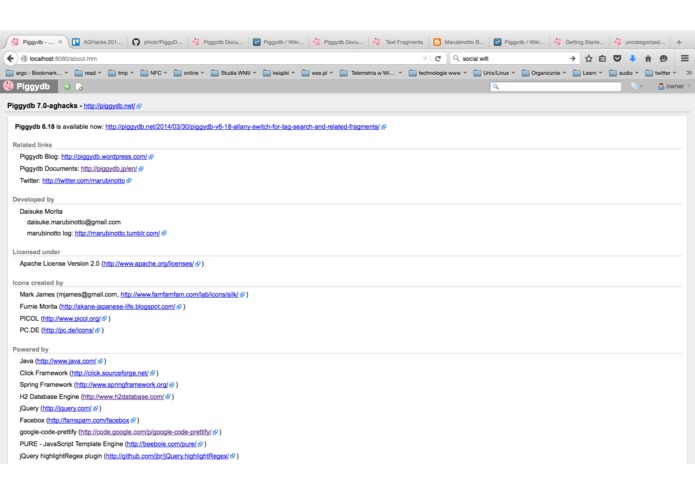Open the famspam.com/facebox link

click(x=89, y=420)
